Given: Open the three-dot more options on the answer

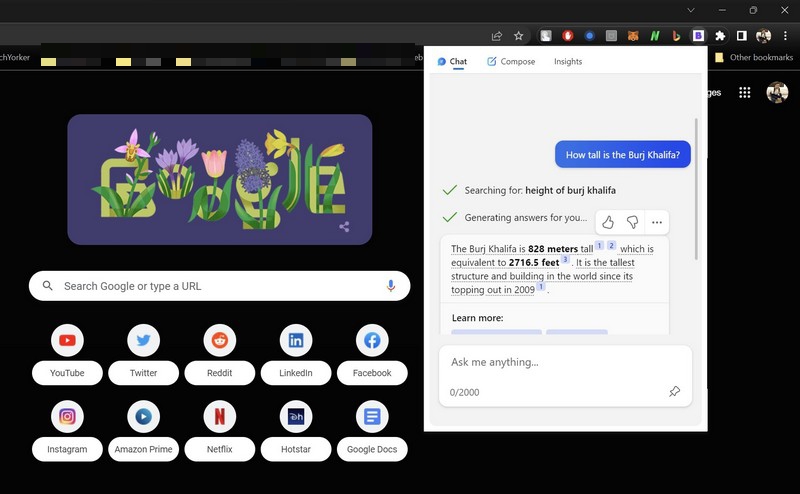Looking at the screenshot, I should pos(656,222).
